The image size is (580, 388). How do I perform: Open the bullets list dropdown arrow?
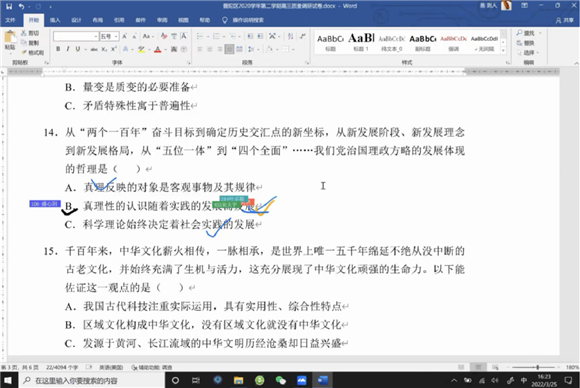(x=208, y=36)
